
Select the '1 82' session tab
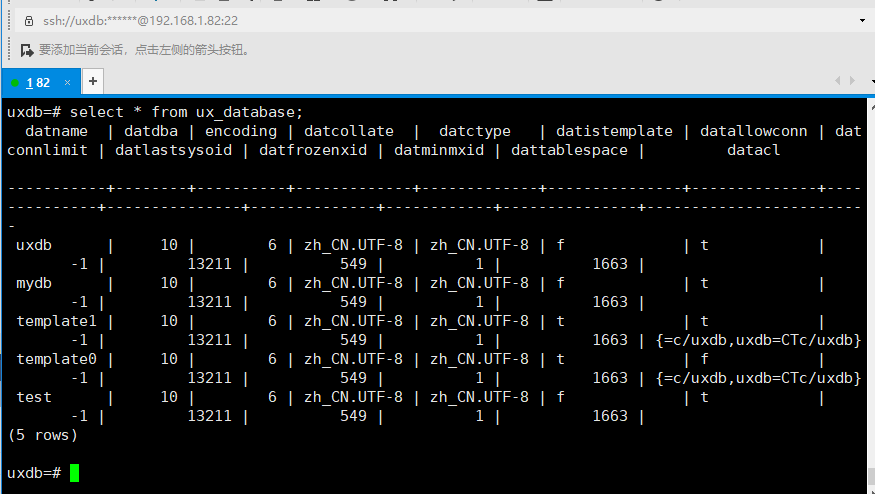point(38,82)
